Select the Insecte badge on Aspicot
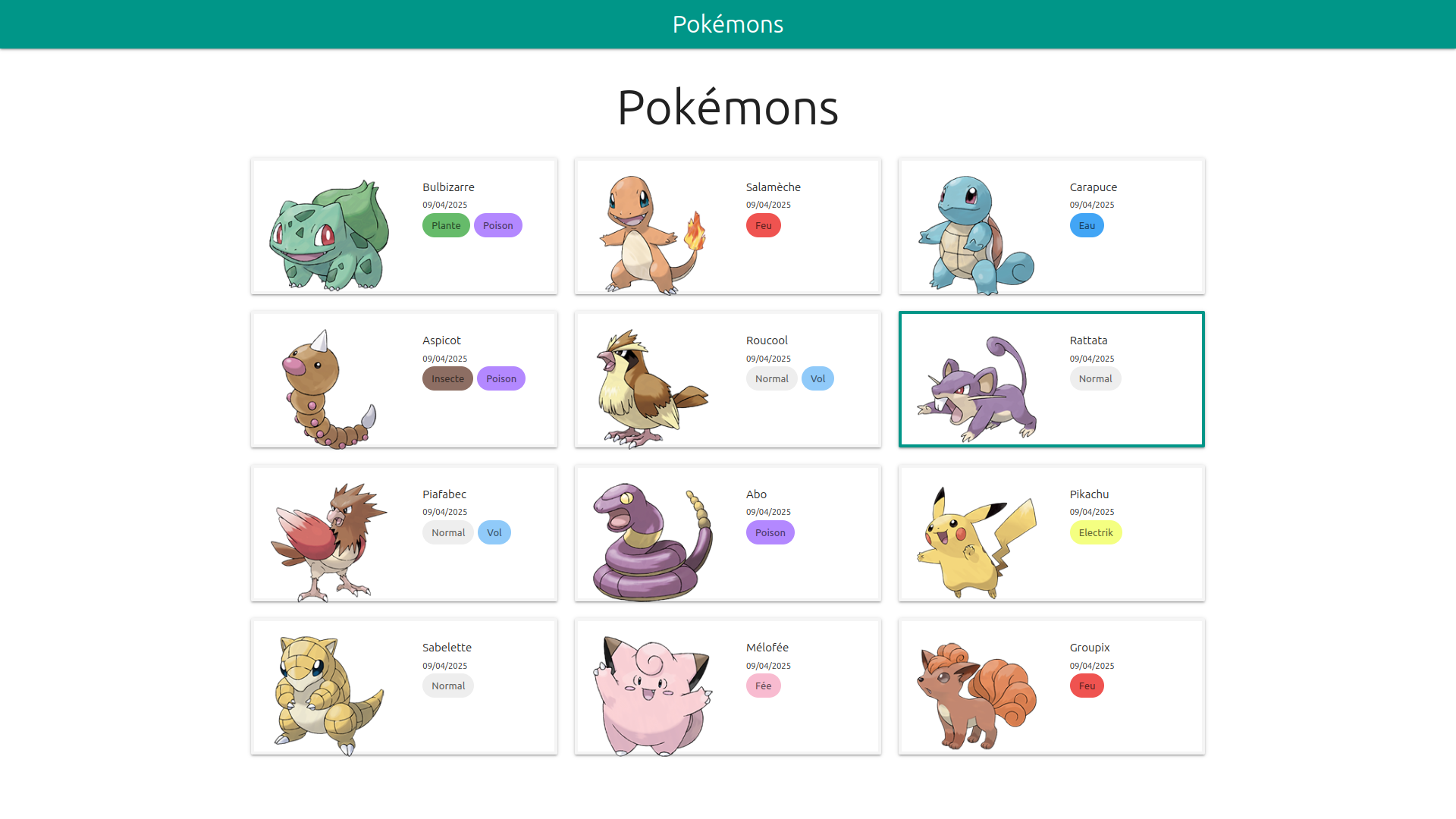 click(447, 378)
